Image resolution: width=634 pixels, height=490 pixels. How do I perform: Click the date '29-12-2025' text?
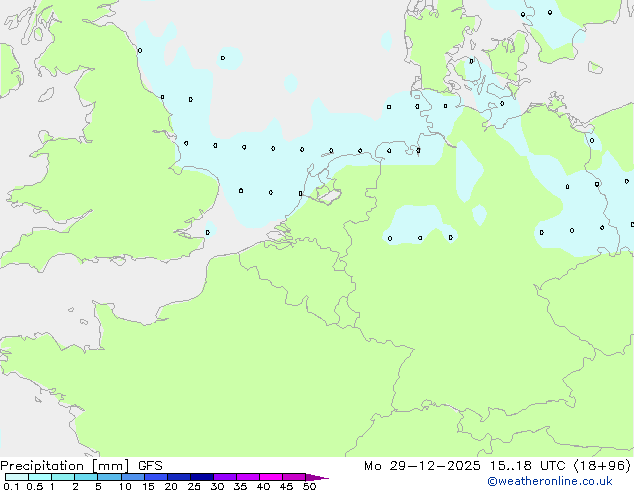[x=435, y=466]
